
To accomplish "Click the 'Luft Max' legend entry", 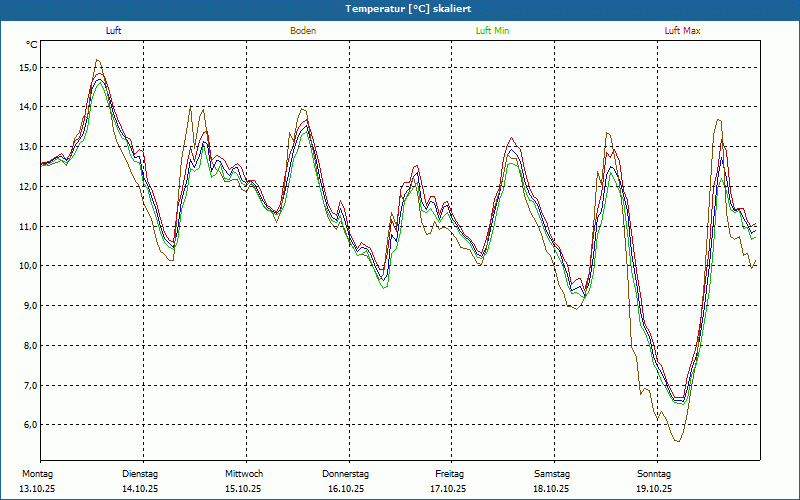I will [683, 31].
